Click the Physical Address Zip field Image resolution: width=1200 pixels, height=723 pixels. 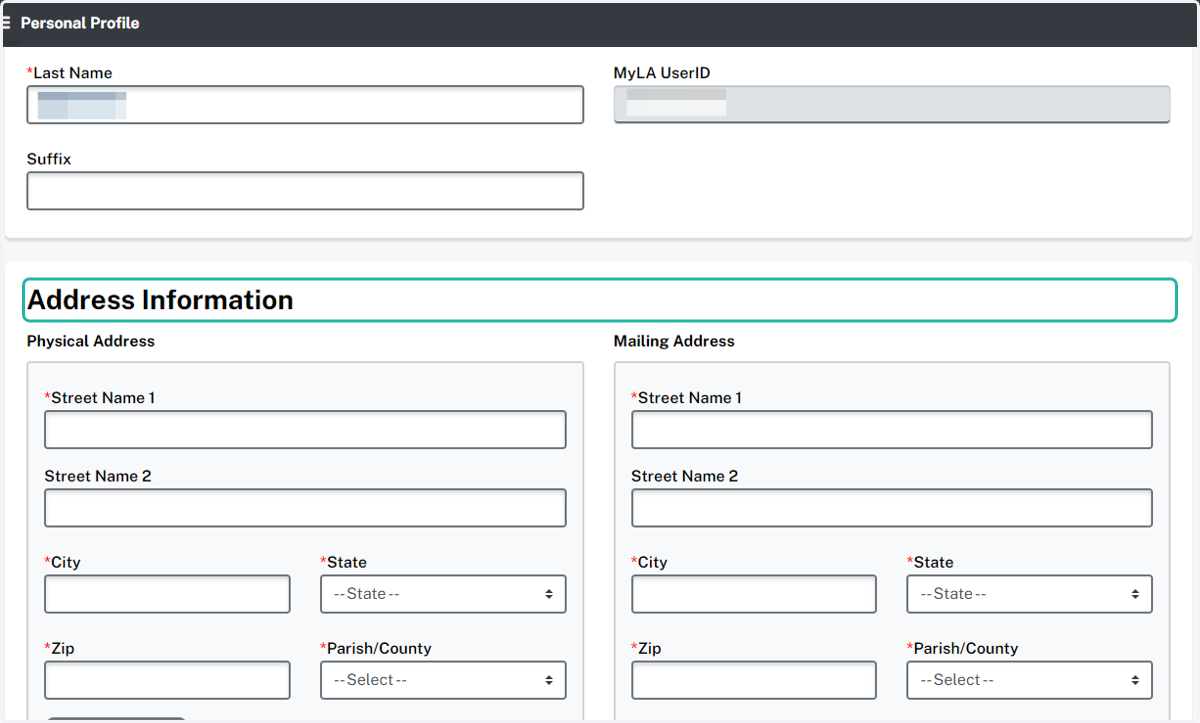[167, 680]
